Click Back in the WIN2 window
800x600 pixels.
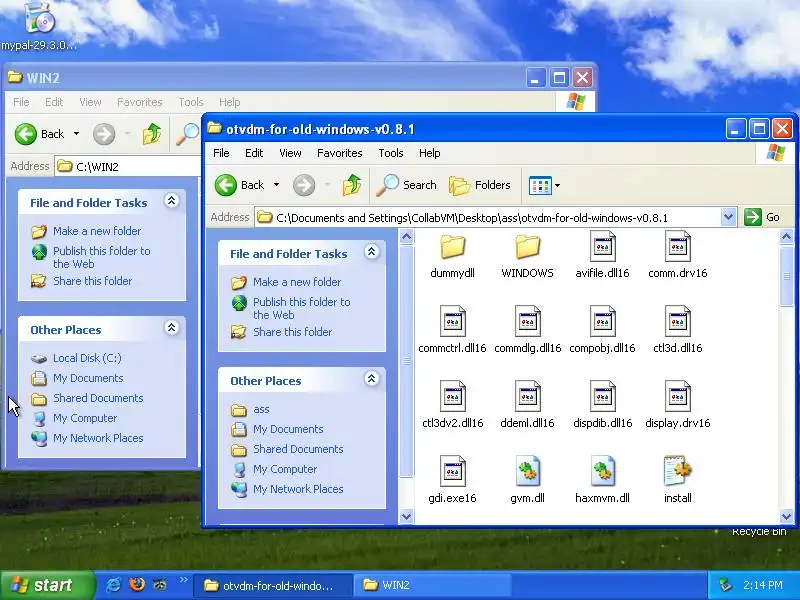[40, 134]
